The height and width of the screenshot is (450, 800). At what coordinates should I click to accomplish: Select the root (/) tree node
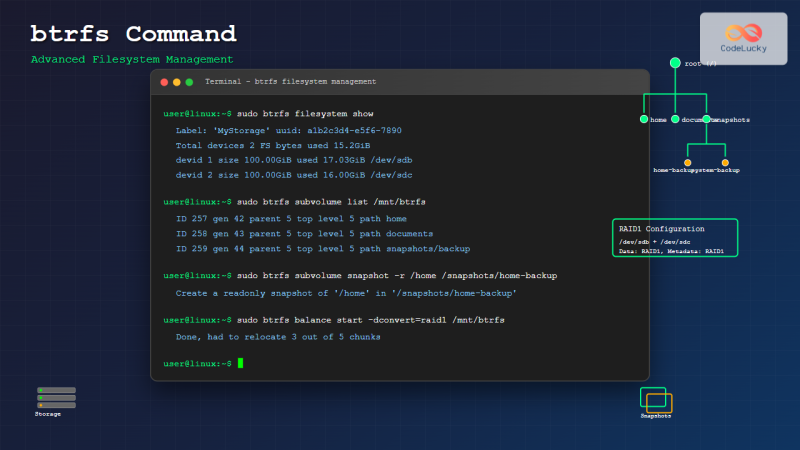pyautogui.click(x=675, y=63)
